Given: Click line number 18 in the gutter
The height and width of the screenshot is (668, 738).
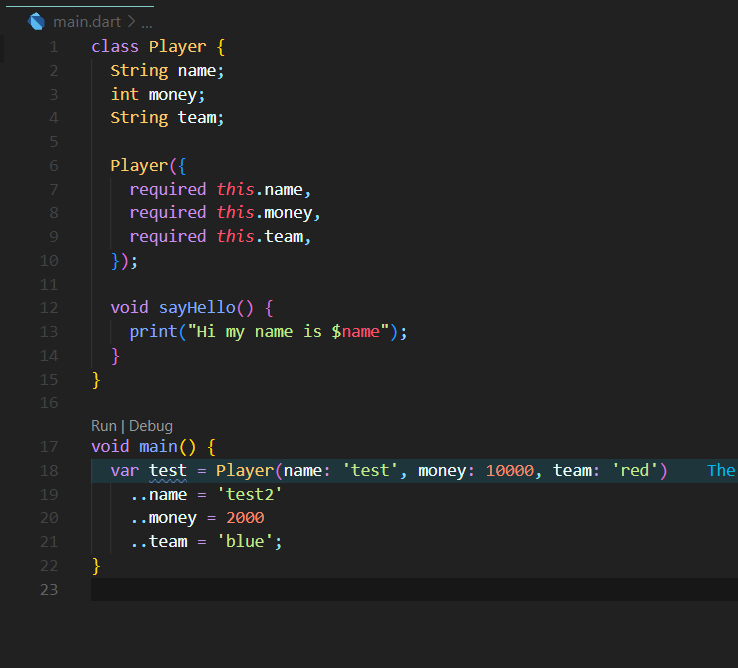Looking at the screenshot, I should coord(49,470).
